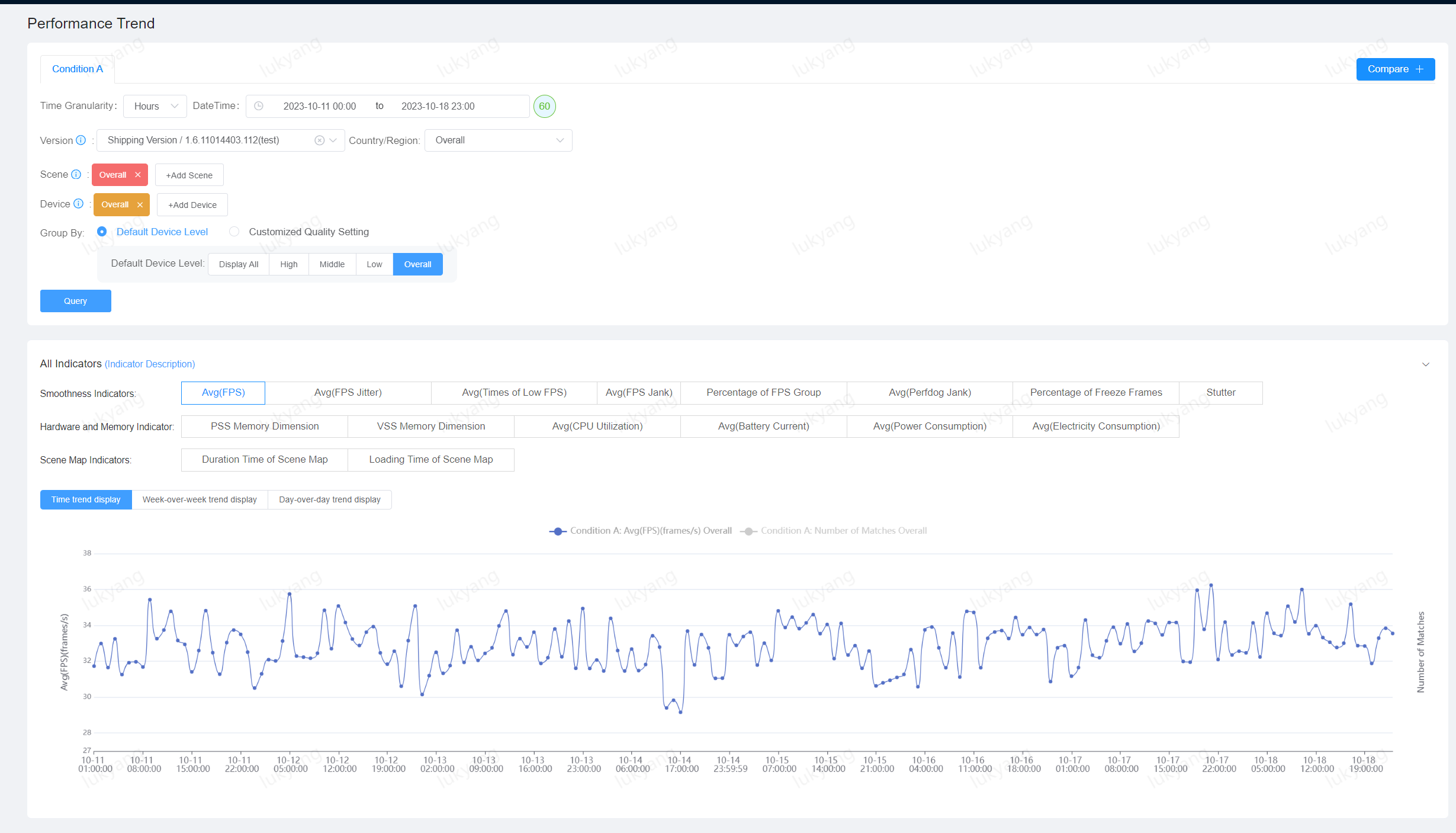Switch to Week-over-week trend display tab
This screenshot has height=833, width=1456.
coord(200,499)
